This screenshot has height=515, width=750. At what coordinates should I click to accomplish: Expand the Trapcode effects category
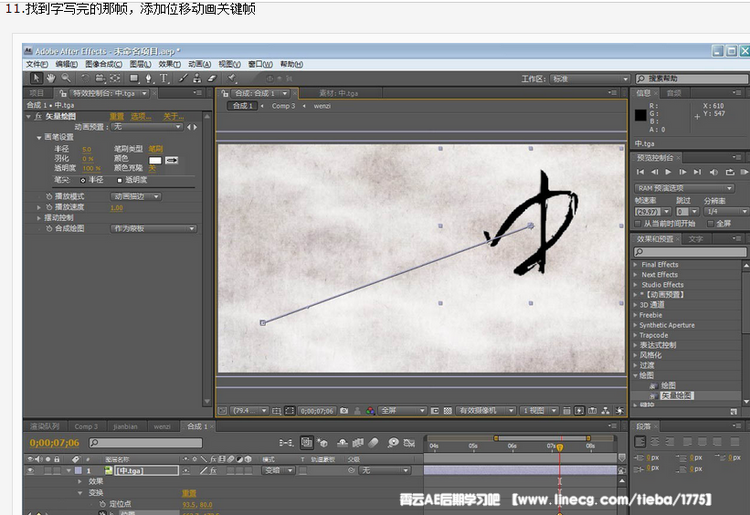(x=636, y=335)
